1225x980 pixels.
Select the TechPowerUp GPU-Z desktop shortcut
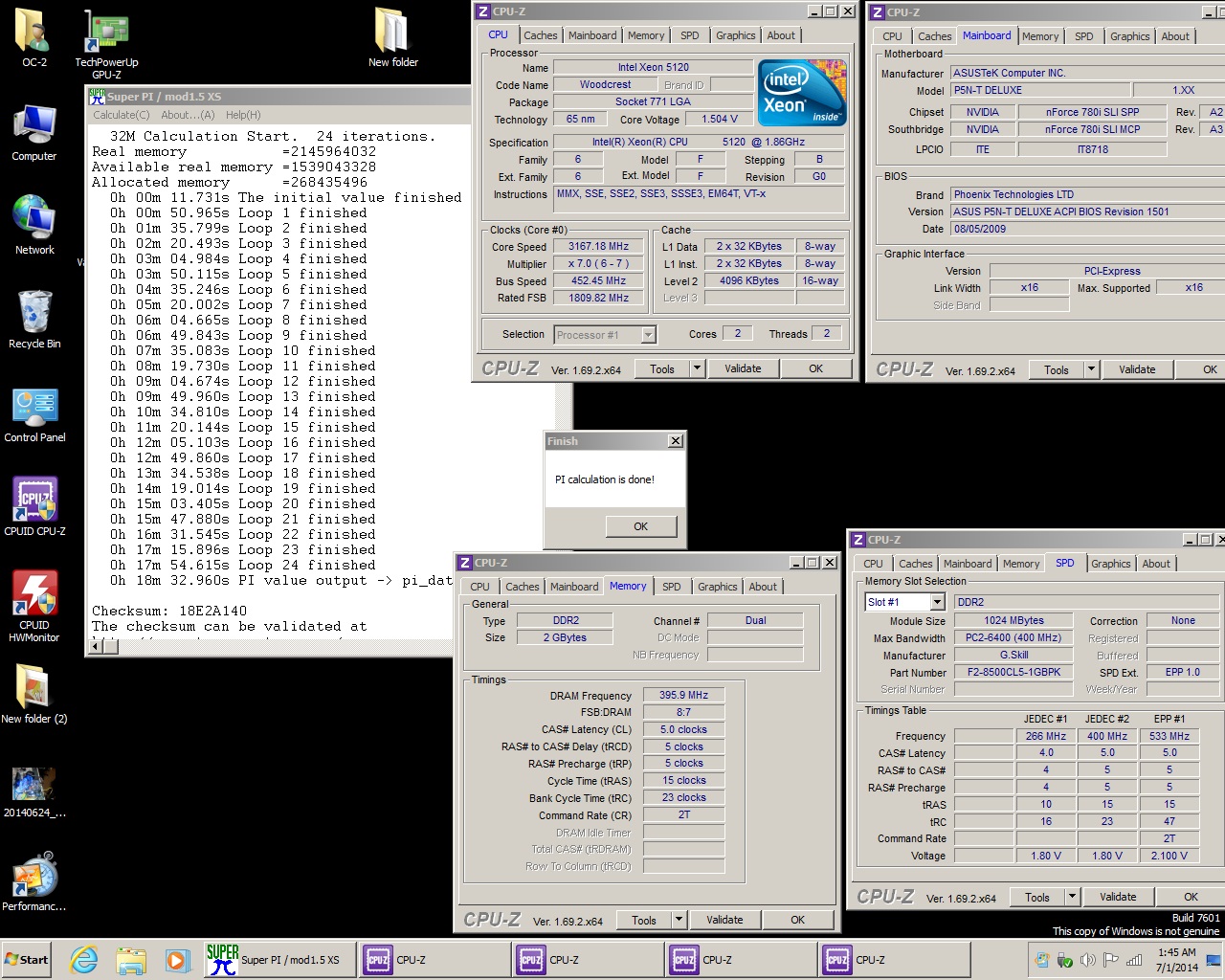pyautogui.click(x=106, y=44)
